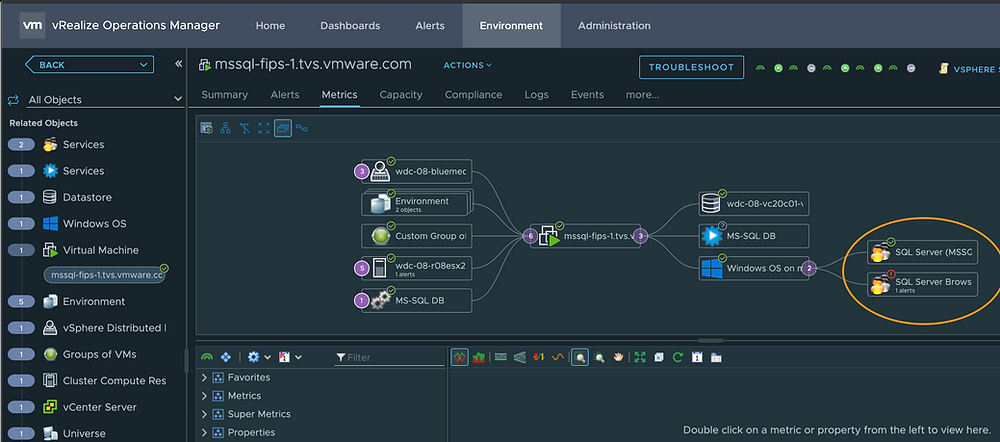Toggle the highlighted zoom magnifier button in chart toolbar
Viewport: 1000px width, 442px height.
point(580,357)
